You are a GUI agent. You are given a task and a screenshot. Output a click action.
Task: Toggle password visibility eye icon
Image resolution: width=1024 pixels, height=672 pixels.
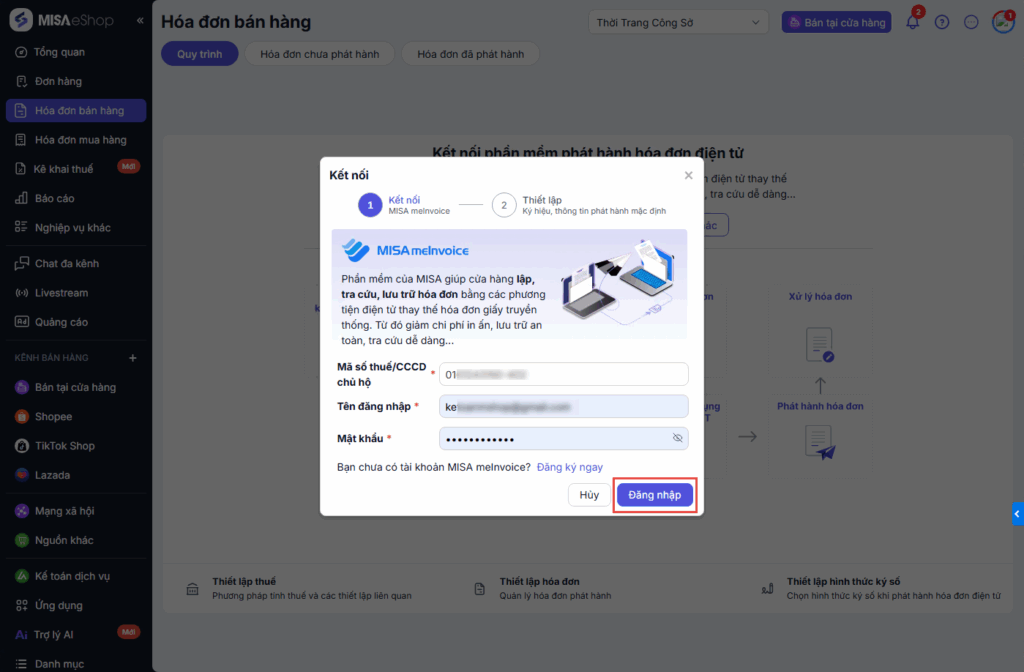[677, 438]
